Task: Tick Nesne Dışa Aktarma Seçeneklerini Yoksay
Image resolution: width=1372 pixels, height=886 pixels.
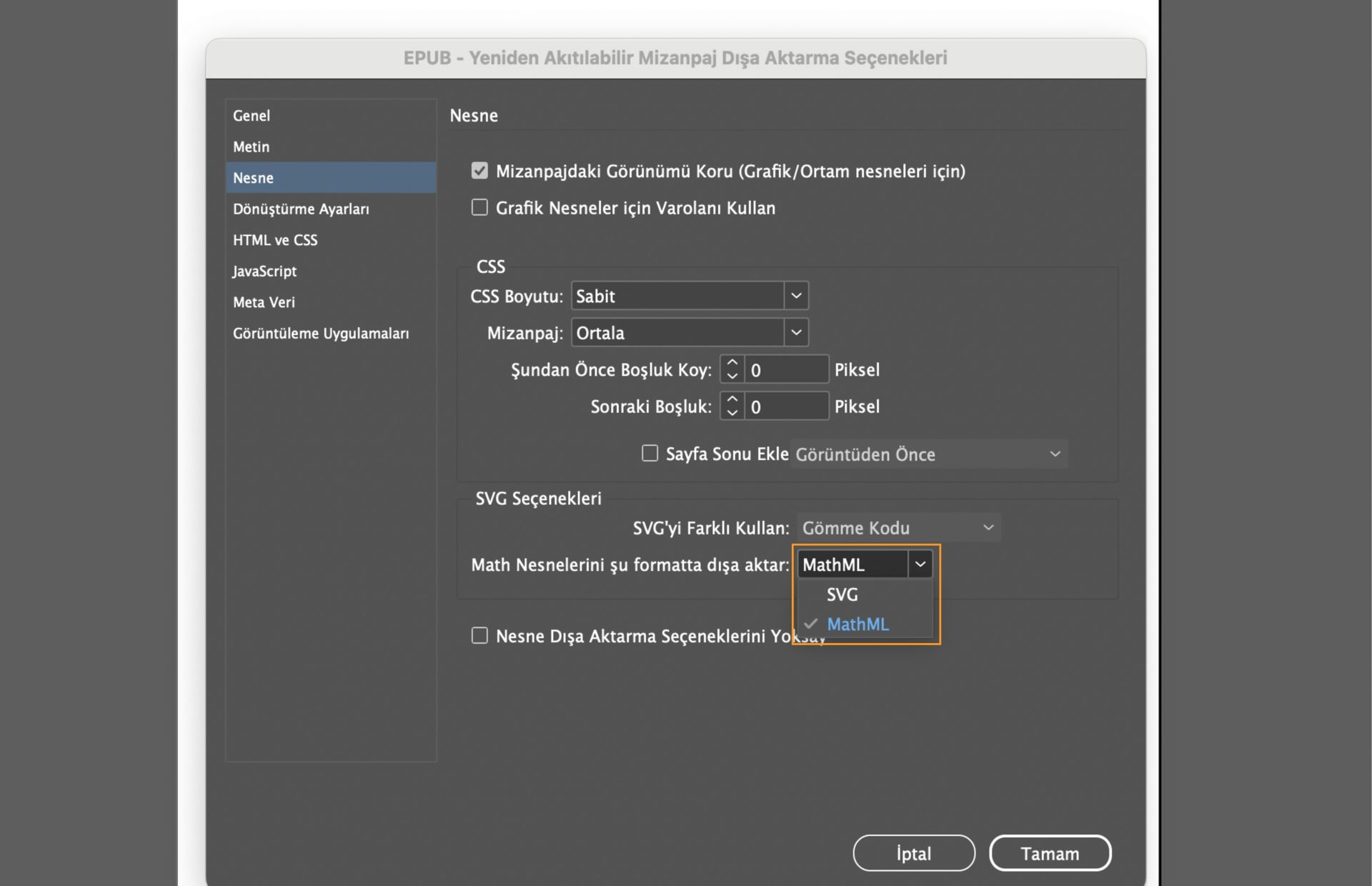Action: click(479, 635)
